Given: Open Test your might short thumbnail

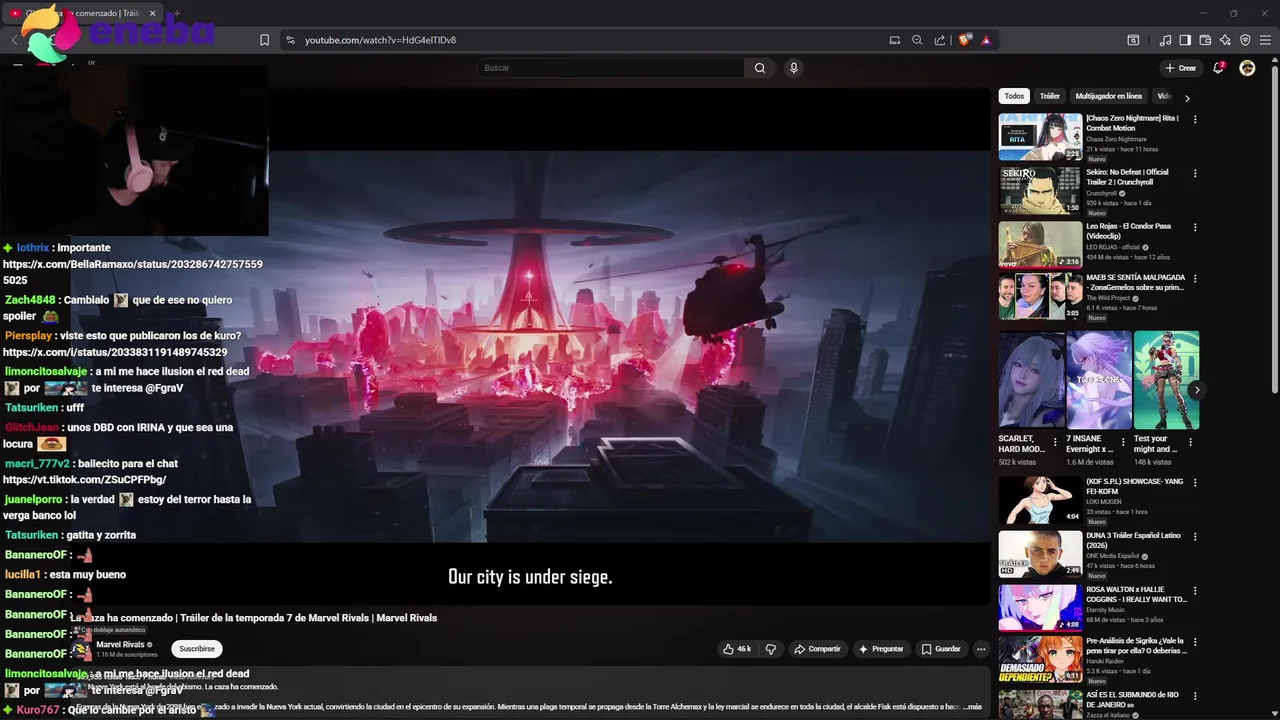Looking at the screenshot, I should click(1166, 380).
